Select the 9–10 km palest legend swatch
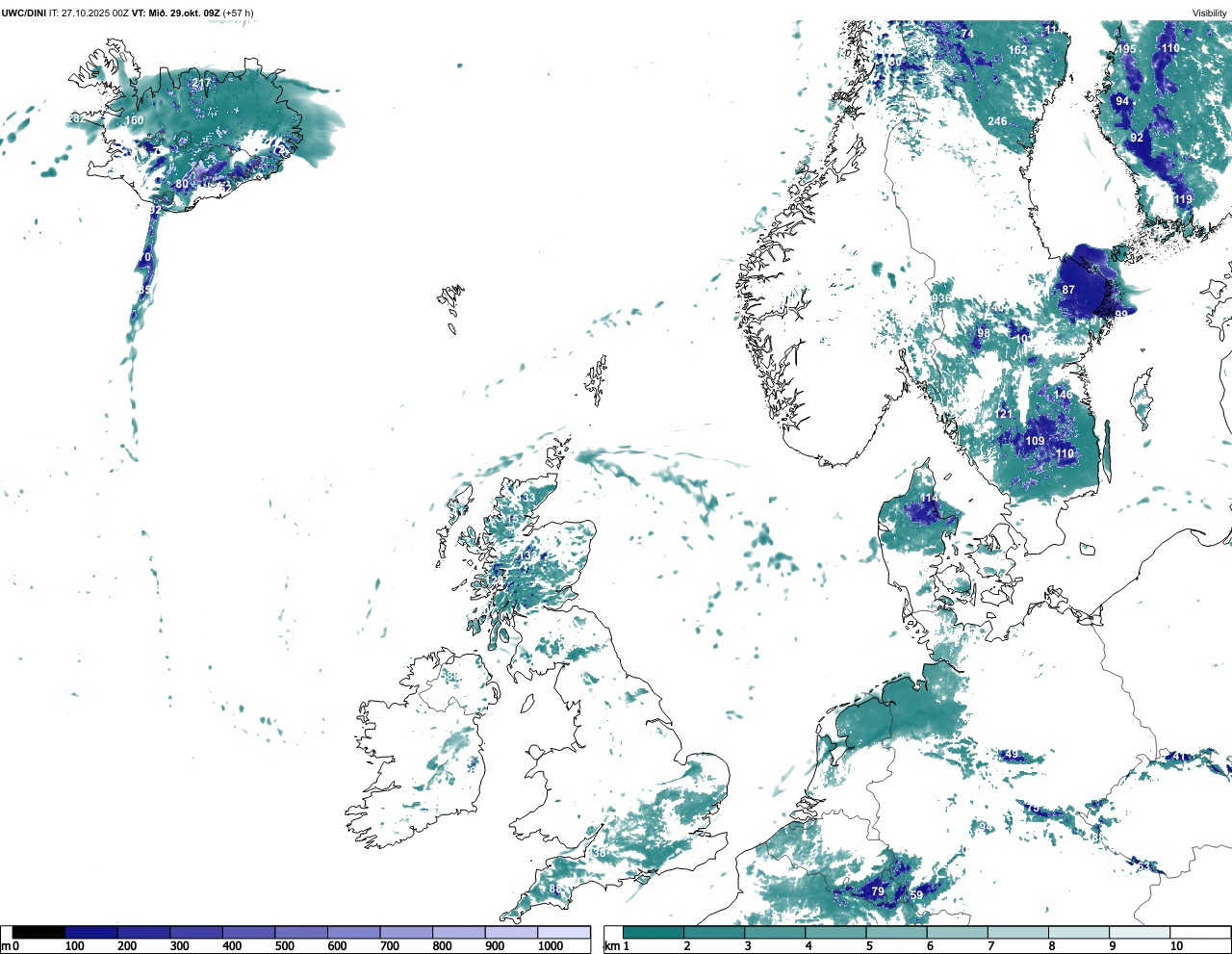The image size is (1232, 954). click(1141, 932)
